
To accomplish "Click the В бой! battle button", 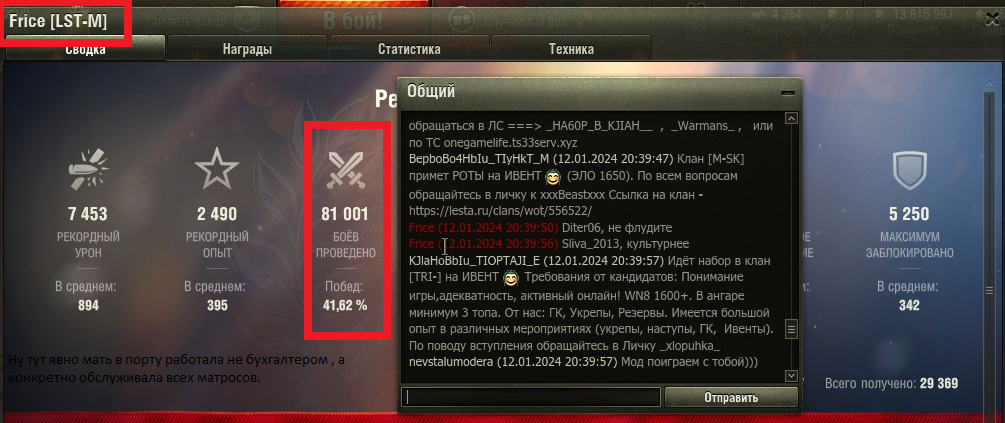I will 353,19.
